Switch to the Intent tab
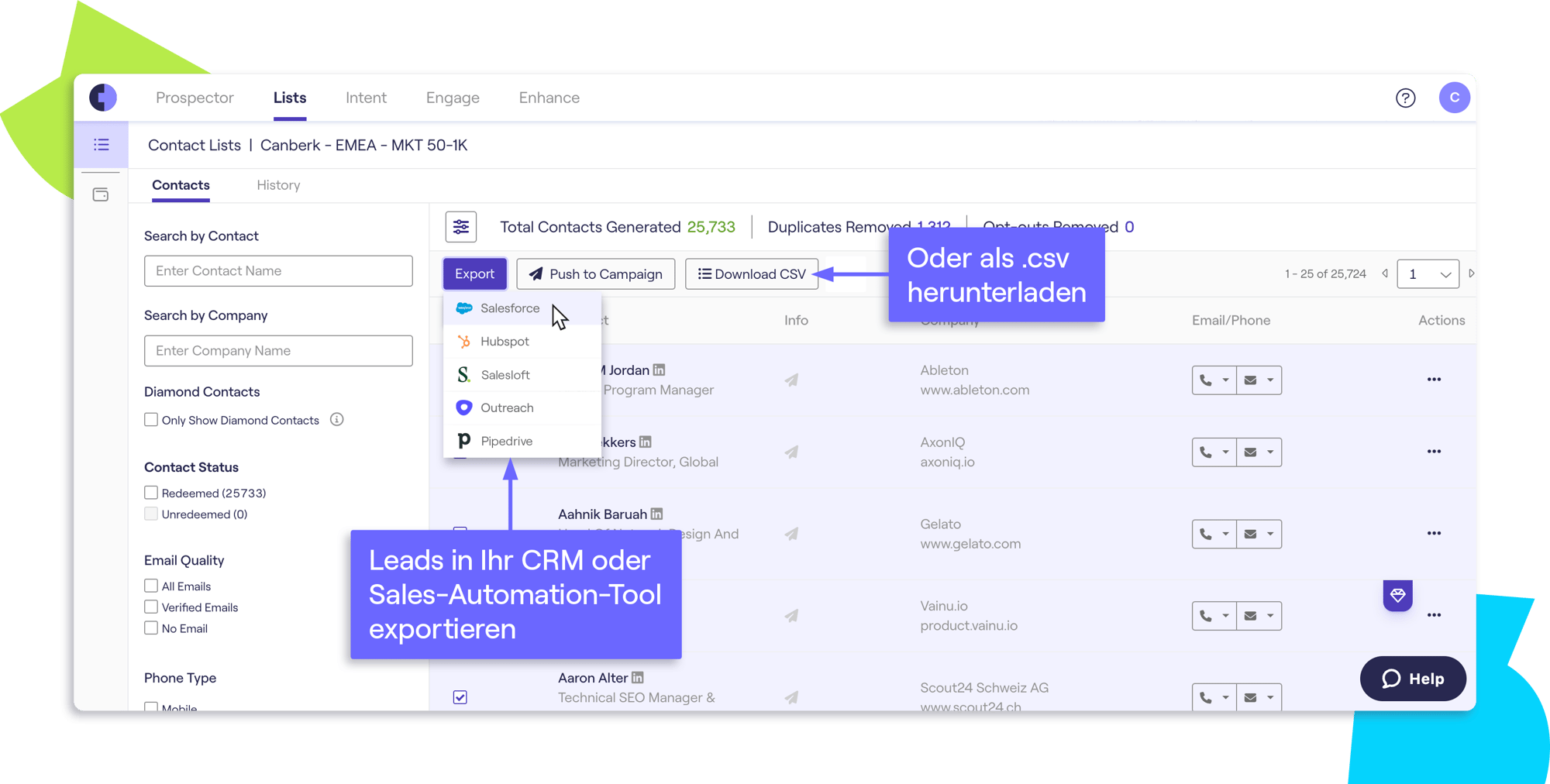 [x=366, y=98]
